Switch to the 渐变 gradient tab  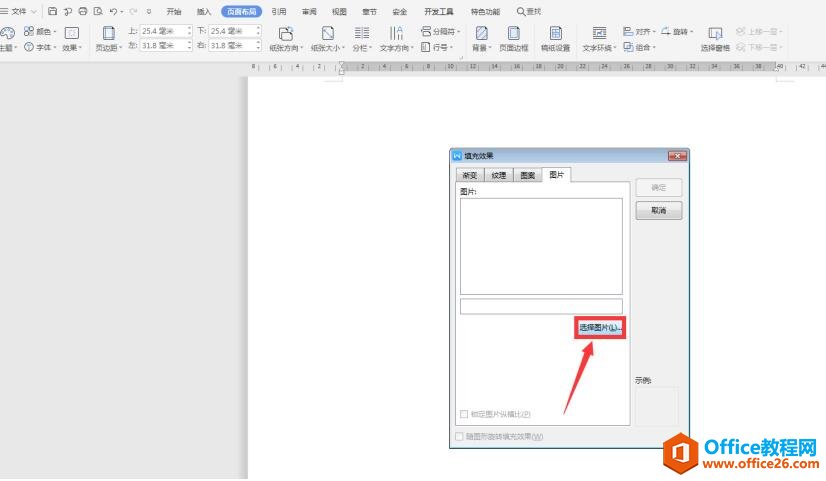[x=469, y=175]
